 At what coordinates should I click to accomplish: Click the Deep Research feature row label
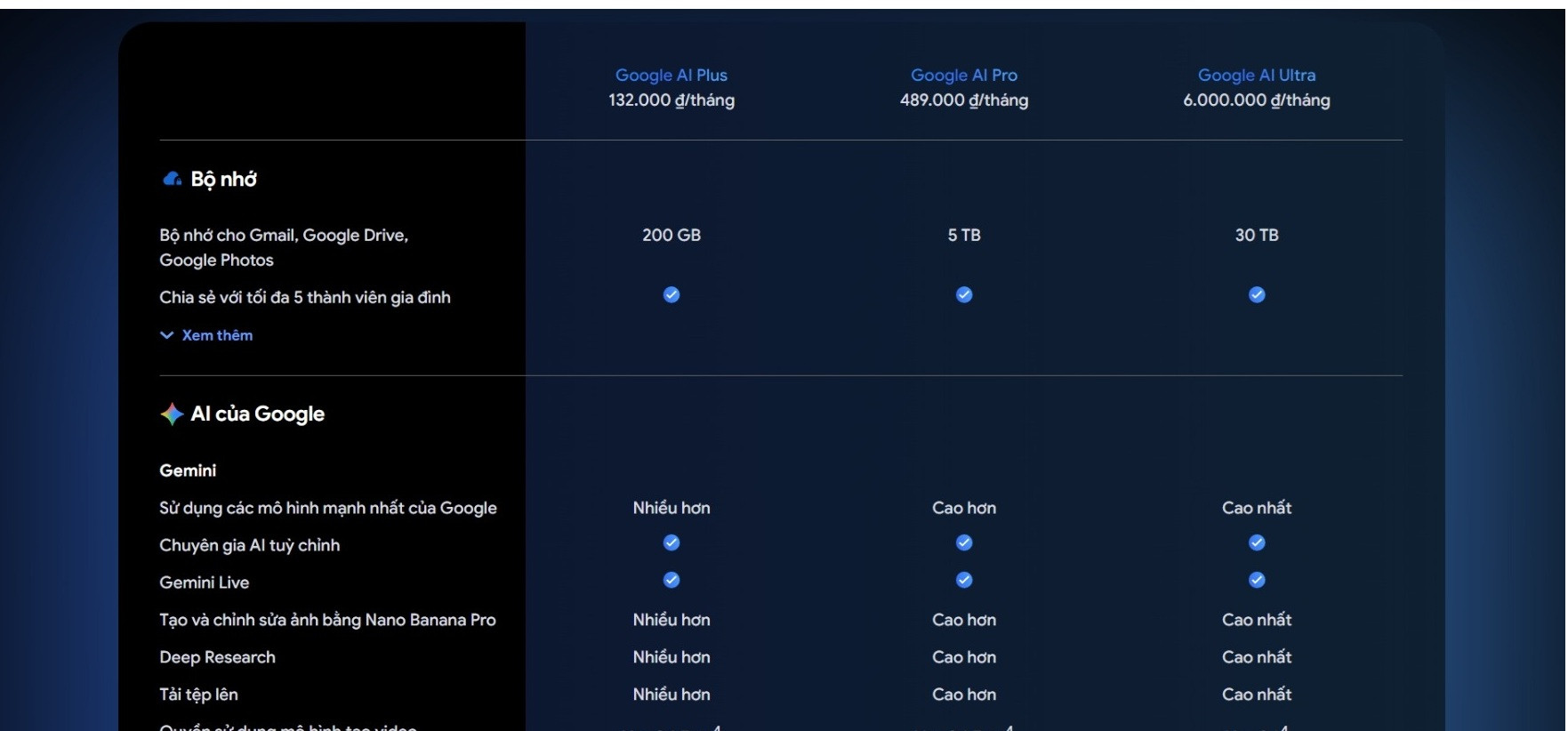point(218,657)
